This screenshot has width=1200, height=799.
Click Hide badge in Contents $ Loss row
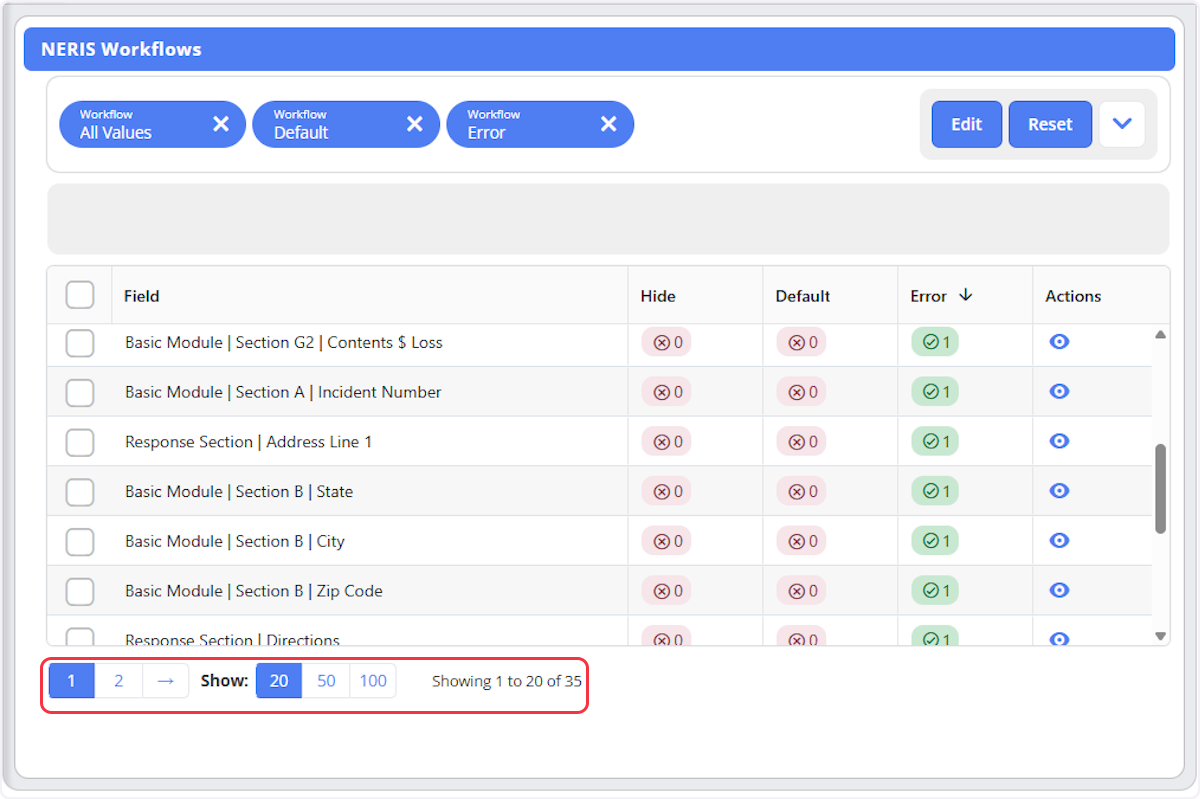click(667, 342)
